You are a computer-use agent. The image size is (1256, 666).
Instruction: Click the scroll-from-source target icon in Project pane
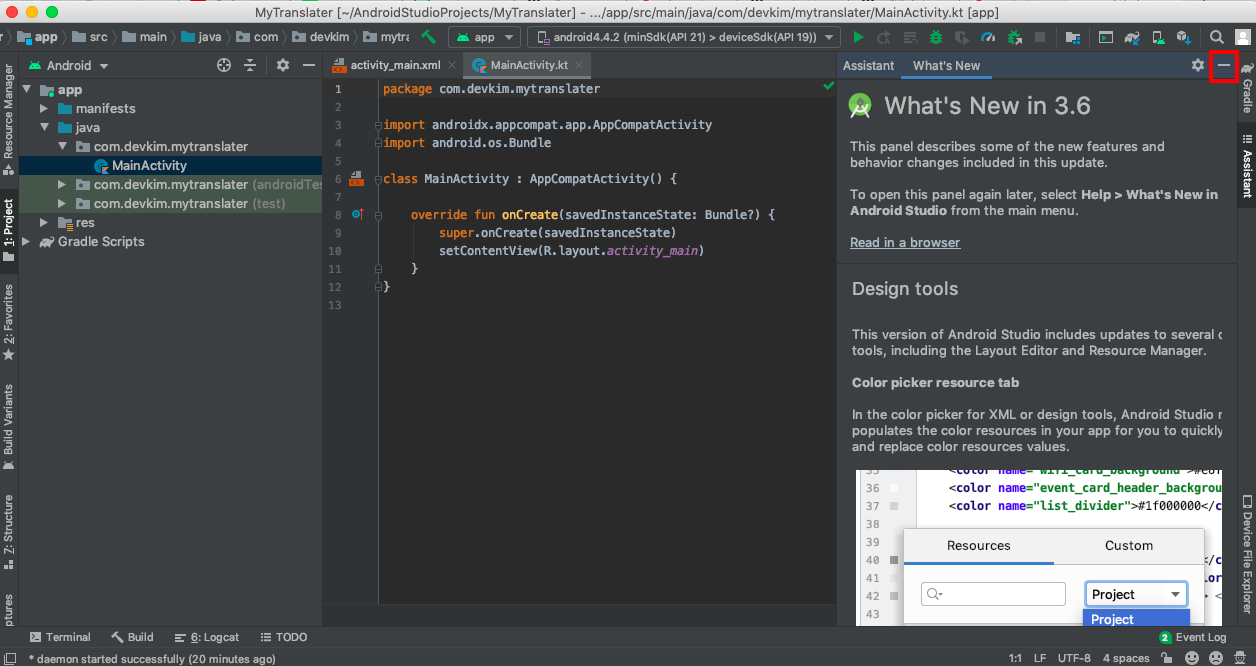(x=224, y=65)
